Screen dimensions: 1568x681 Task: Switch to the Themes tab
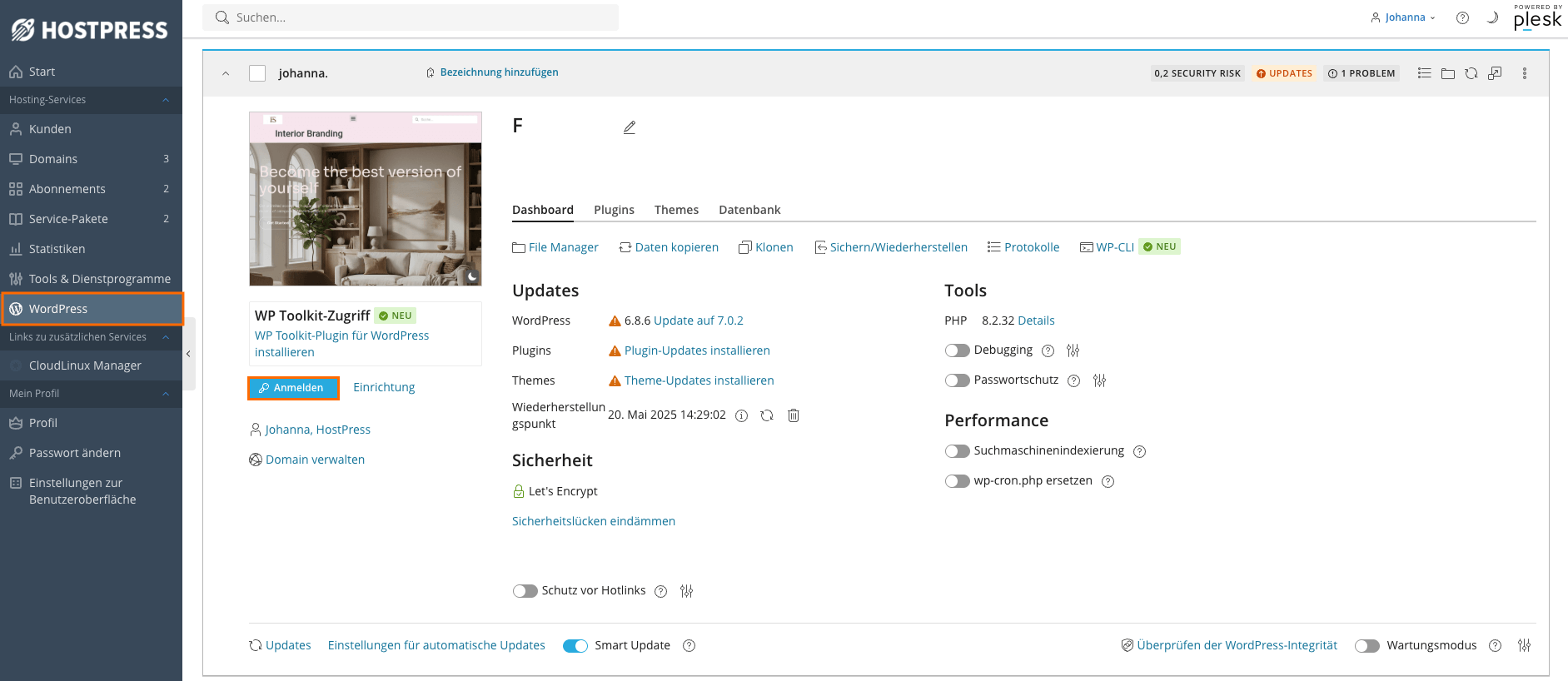point(676,210)
